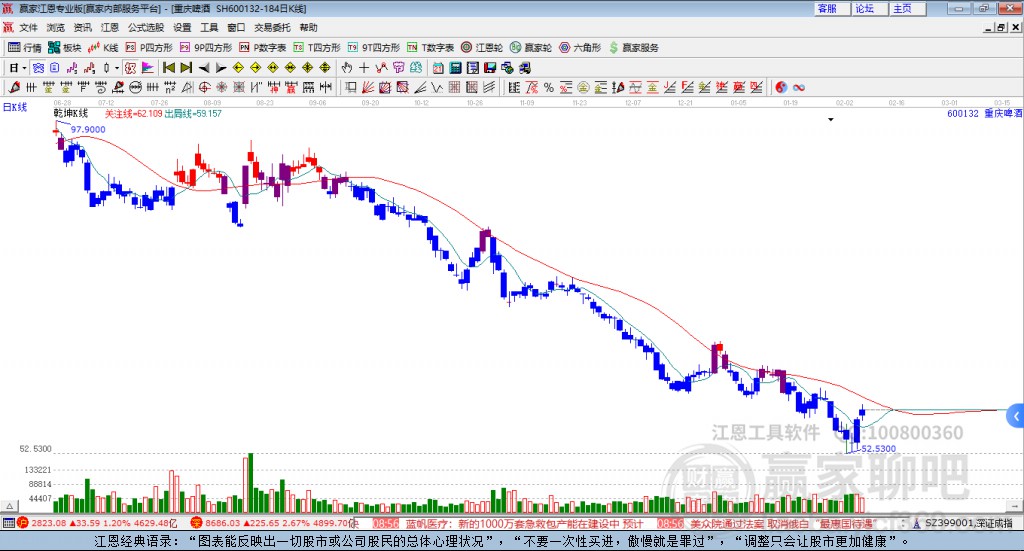Open the 资讯 menu
Image resolution: width=1024 pixels, height=551 pixels.
point(82,27)
